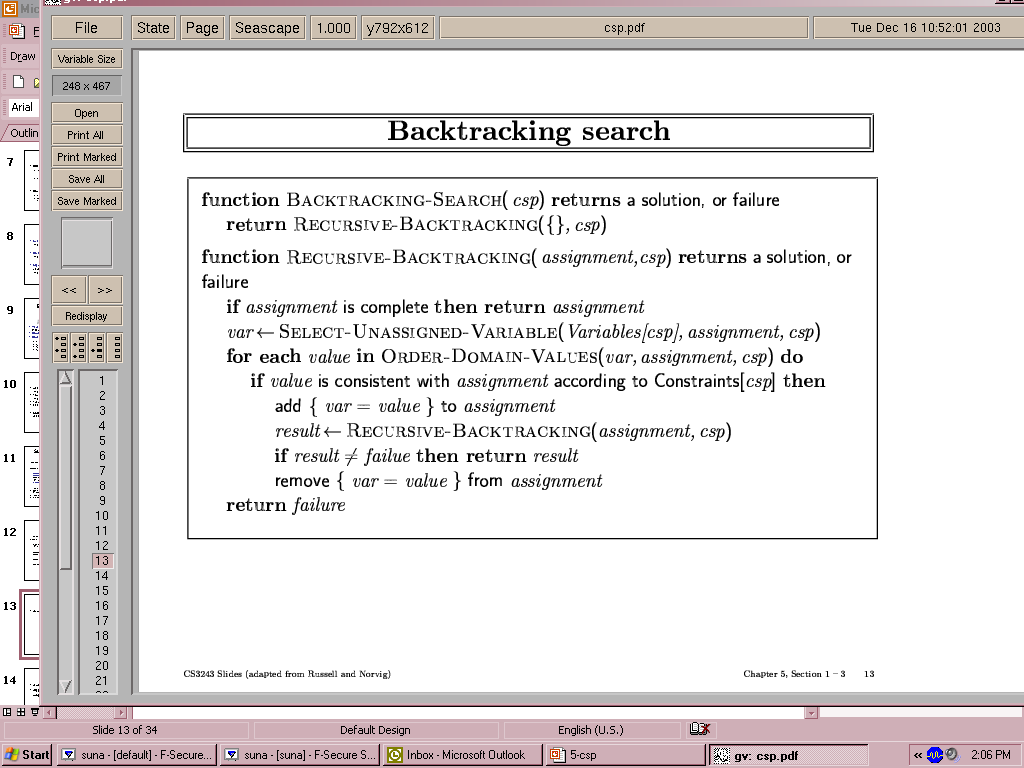Open the 1.000 scale dropdown
This screenshot has width=1024, height=768.
coord(333,28)
